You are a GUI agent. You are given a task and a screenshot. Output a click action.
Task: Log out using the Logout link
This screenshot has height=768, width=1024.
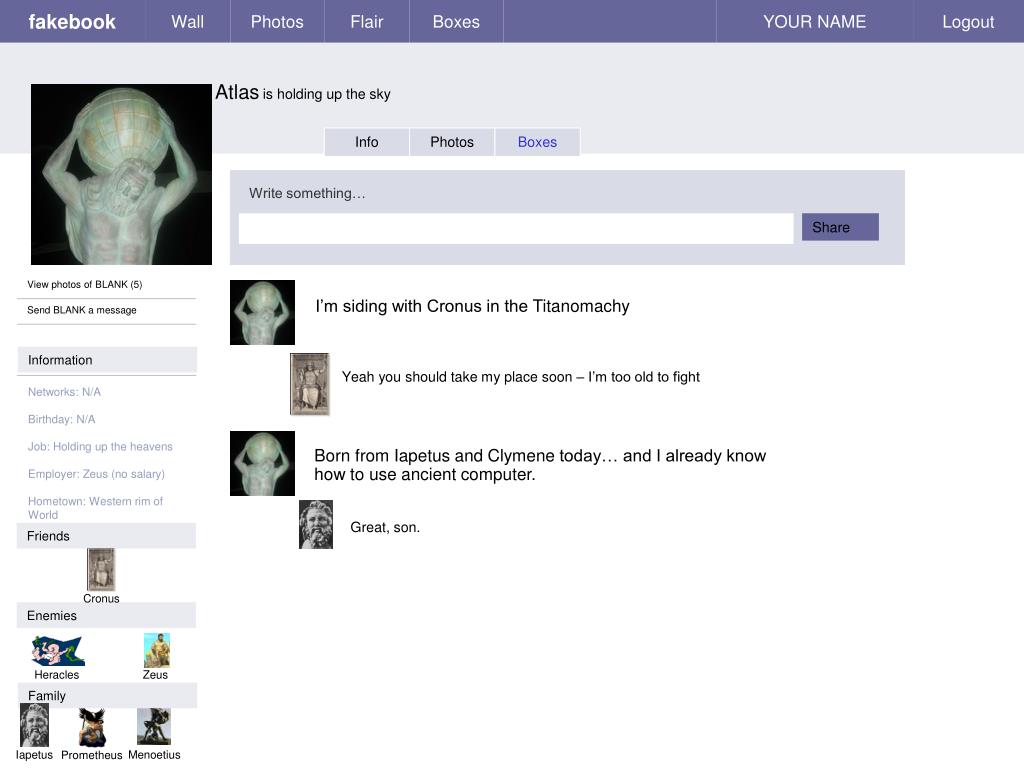pyautogui.click(x=968, y=22)
